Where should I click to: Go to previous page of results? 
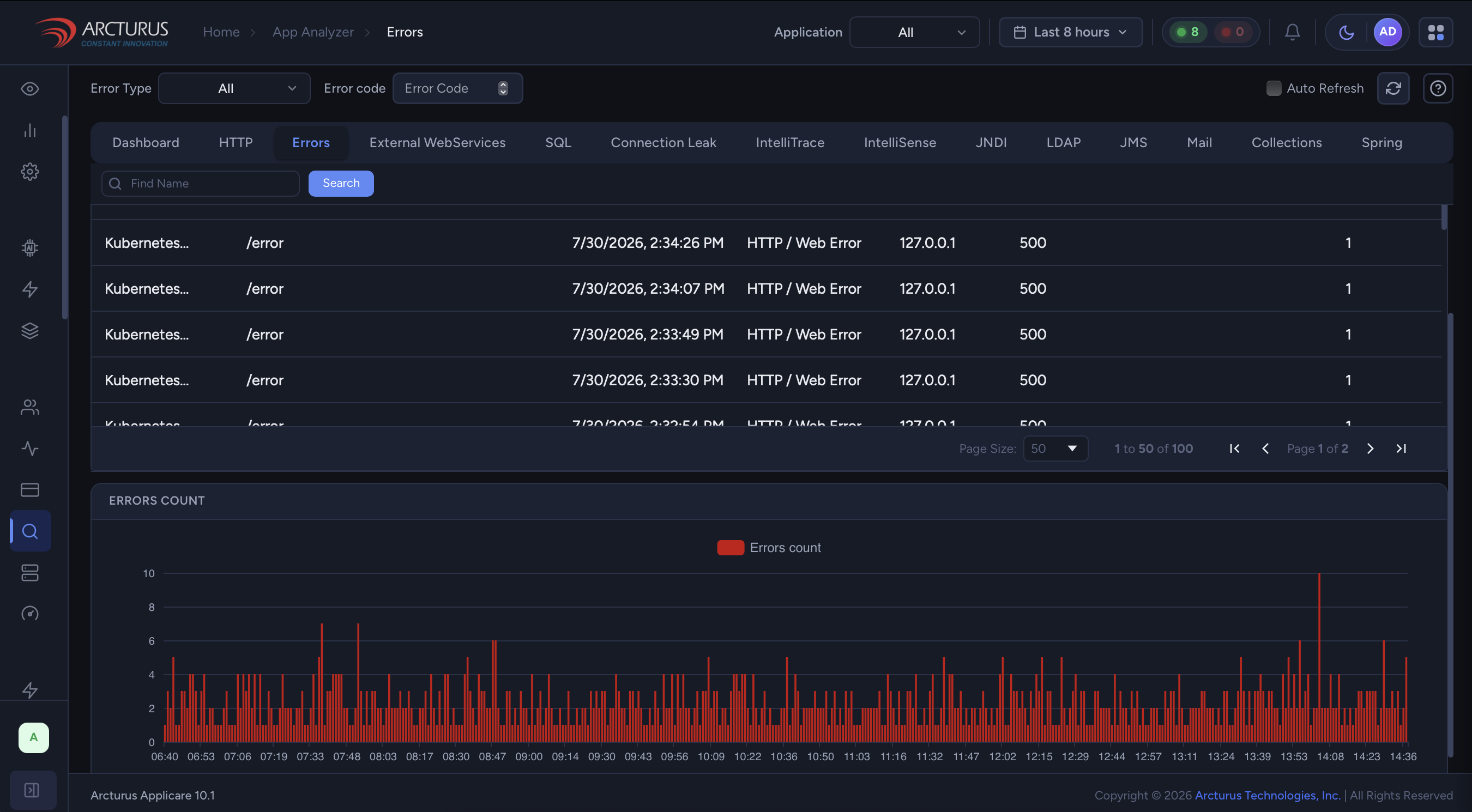[1265, 449]
